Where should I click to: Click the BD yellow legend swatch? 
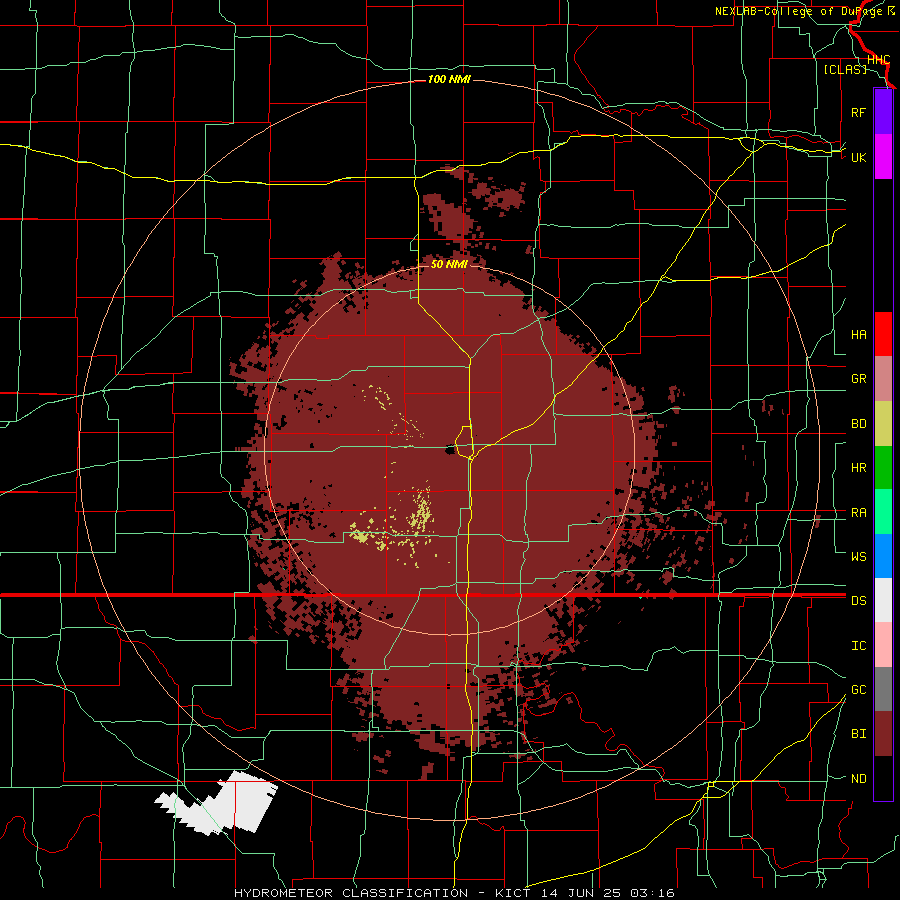883,424
